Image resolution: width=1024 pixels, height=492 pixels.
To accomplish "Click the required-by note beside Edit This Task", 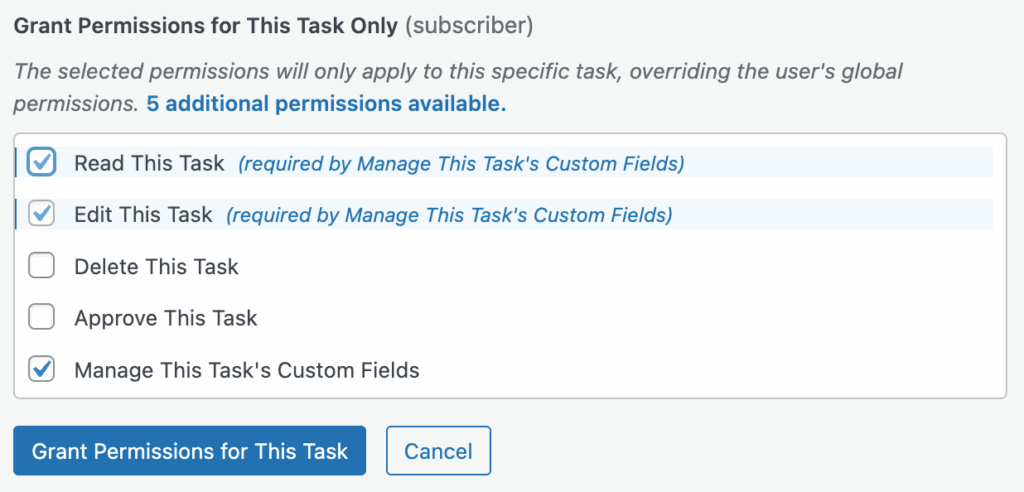I will 449,215.
